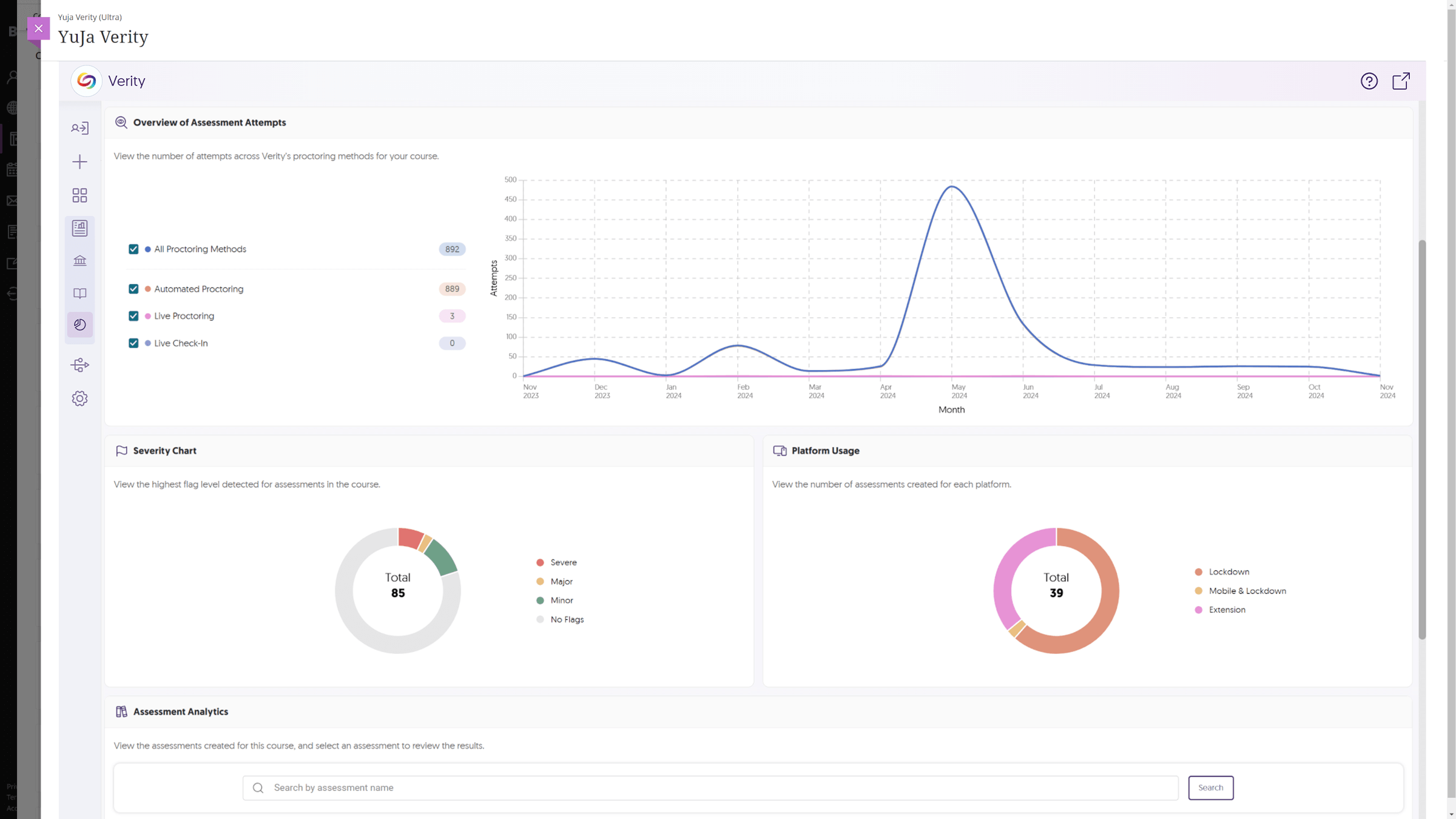Click the search magnifier icon in field
The image size is (1456, 819).
click(258, 787)
